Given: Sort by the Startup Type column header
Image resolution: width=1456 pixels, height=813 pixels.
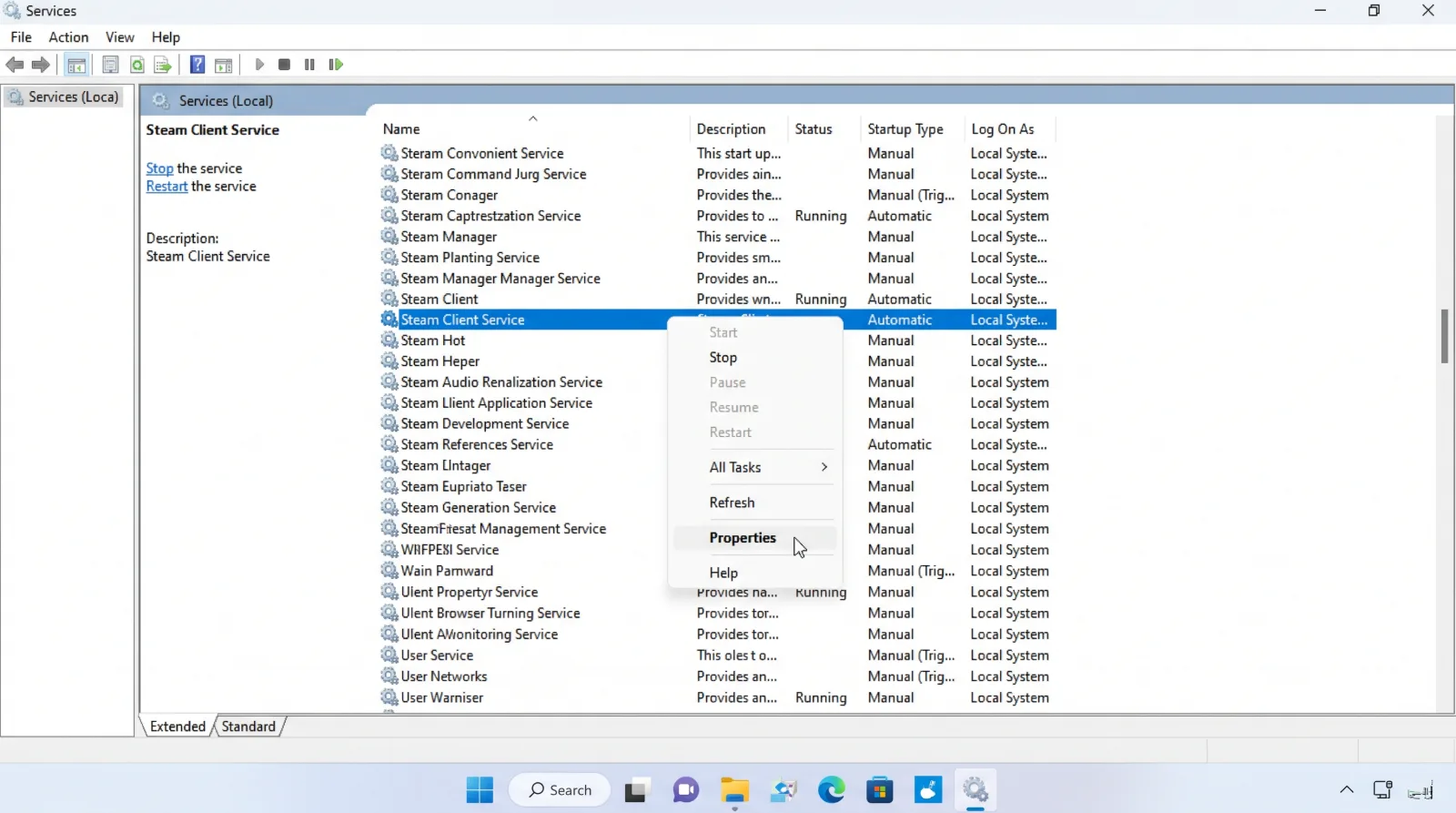Looking at the screenshot, I should [905, 129].
